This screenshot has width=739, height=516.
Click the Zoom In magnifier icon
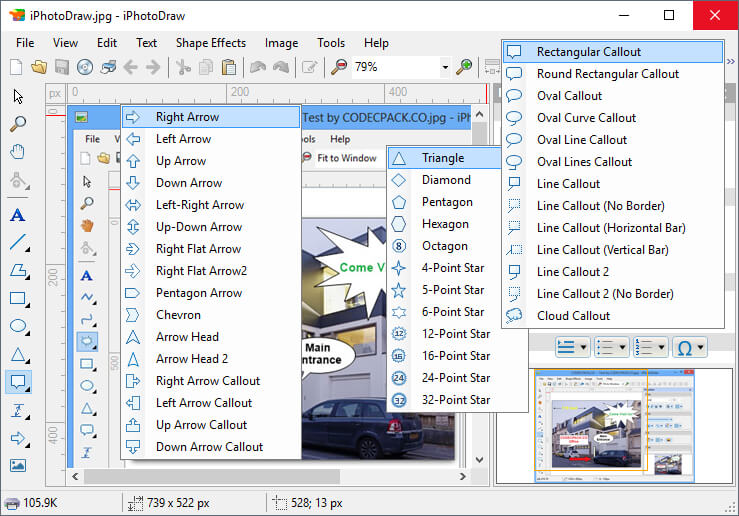[x=464, y=67]
